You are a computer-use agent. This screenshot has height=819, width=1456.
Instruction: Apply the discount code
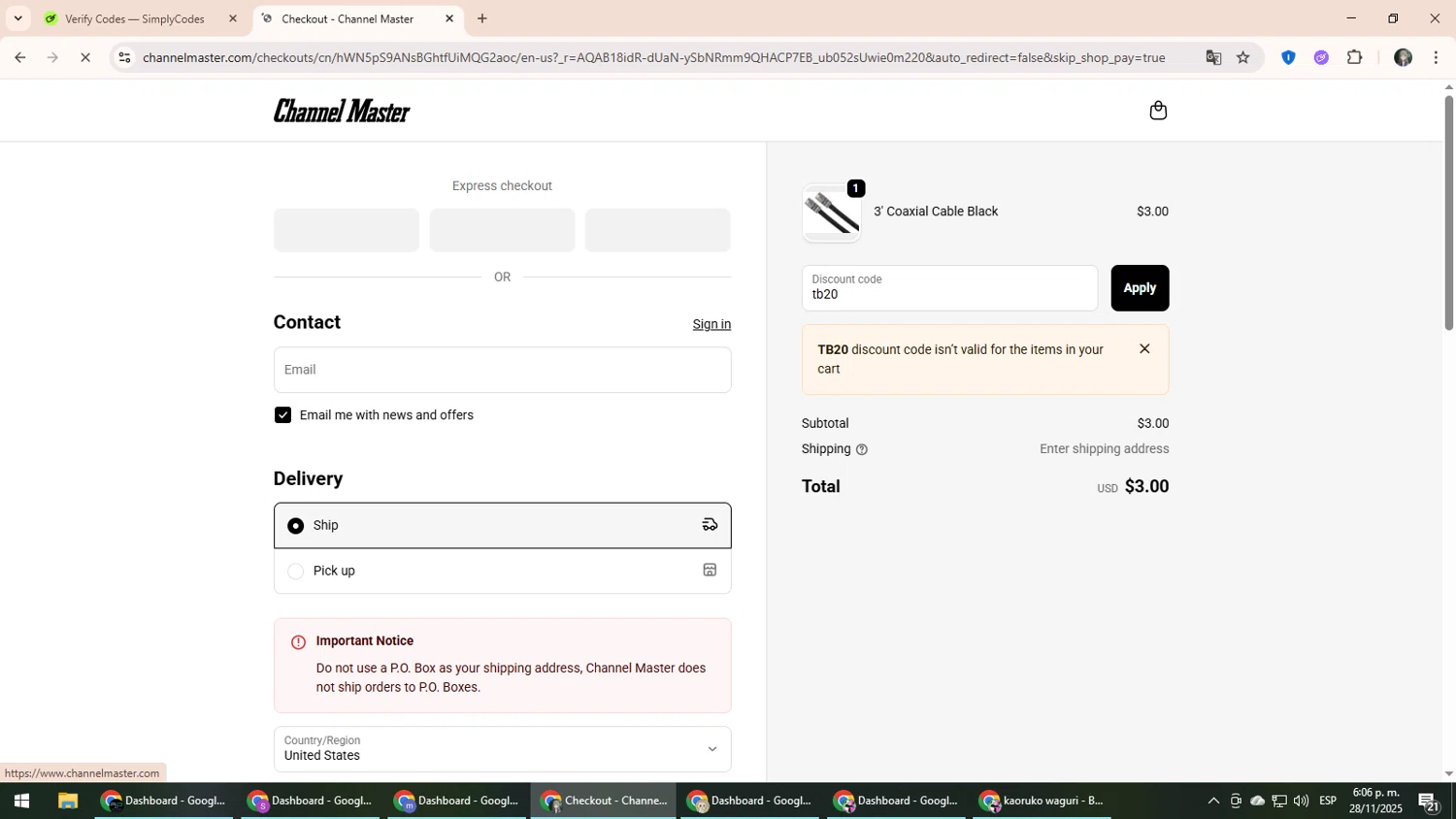coord(1140,288)
